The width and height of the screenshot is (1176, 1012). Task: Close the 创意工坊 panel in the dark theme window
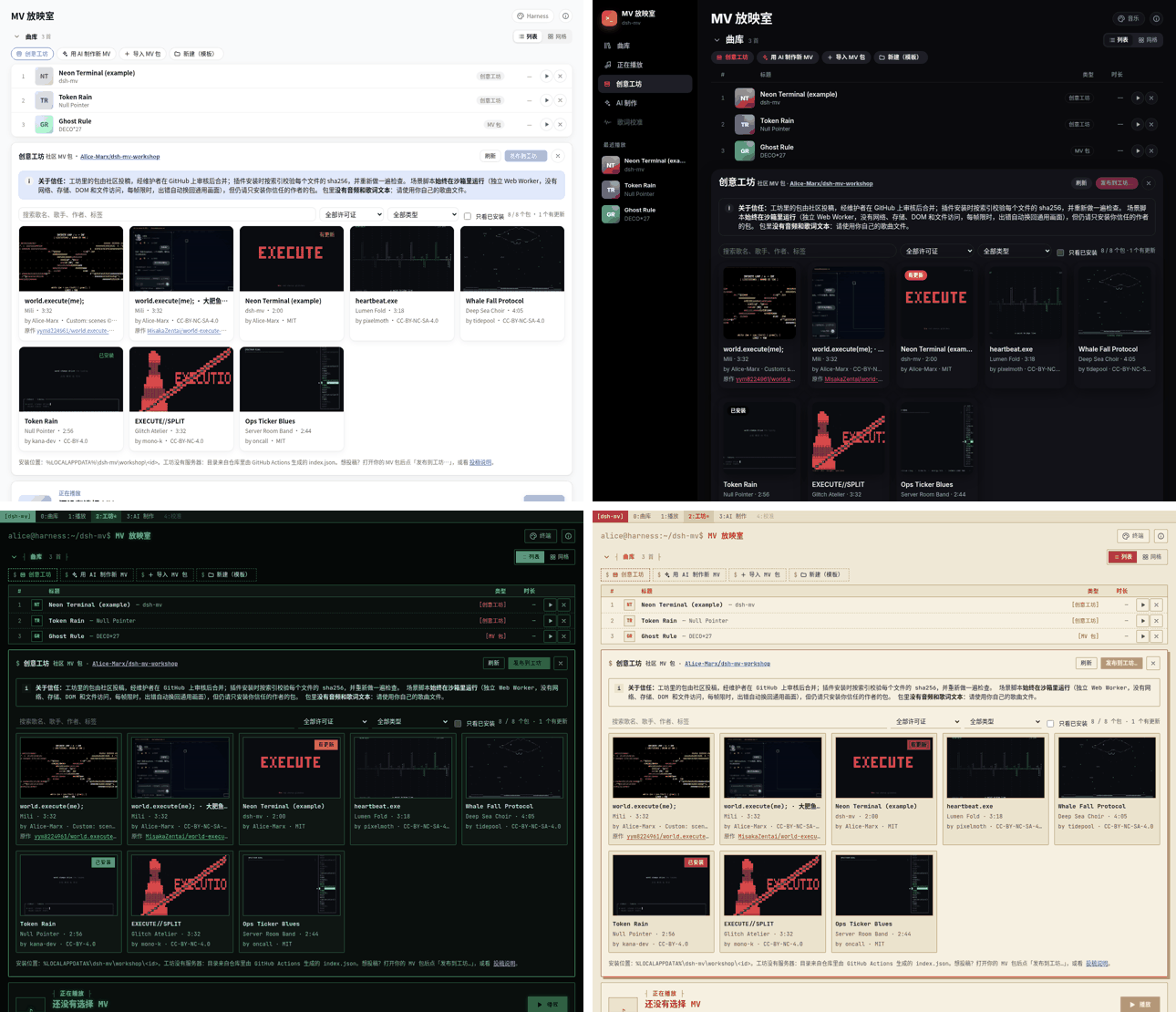1149,183
